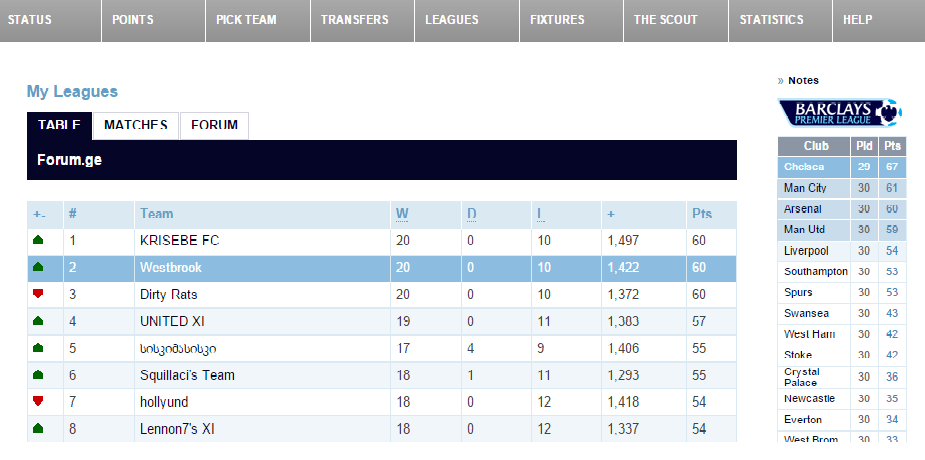The width and height of the screenshot is (925, 460).
Task: Click the green up arrow beside Squillaci's Team
Action: coord(39,375)
